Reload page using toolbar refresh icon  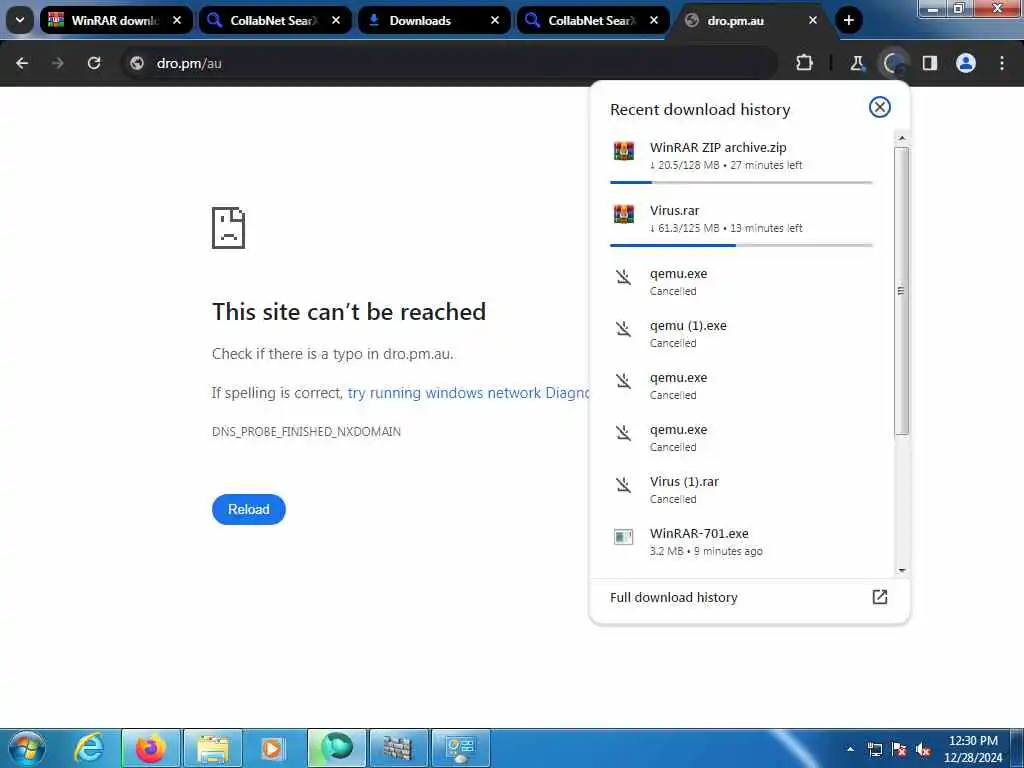point(94,63)
